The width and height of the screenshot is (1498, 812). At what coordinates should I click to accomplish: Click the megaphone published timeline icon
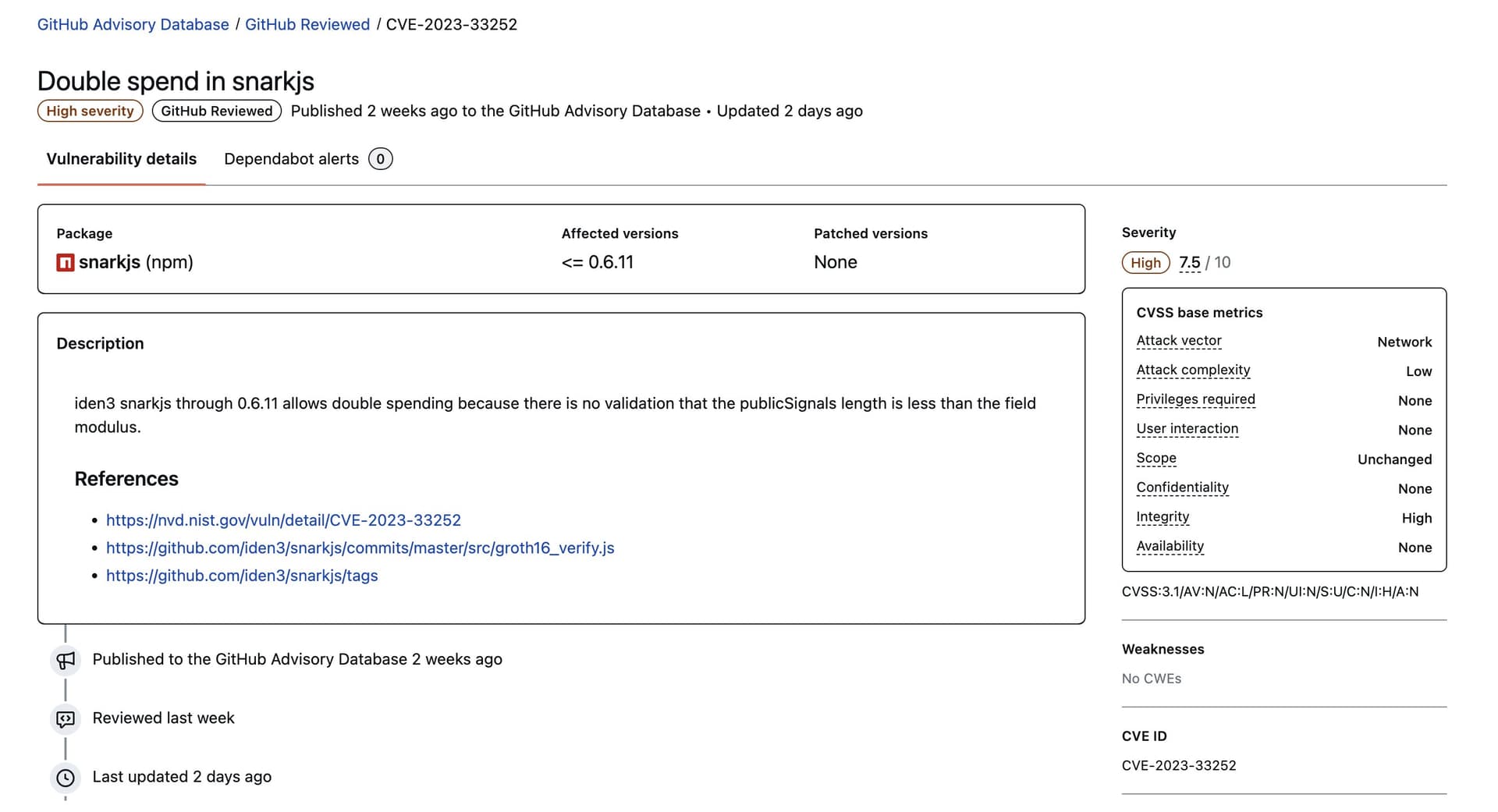(x=66, y=661)
